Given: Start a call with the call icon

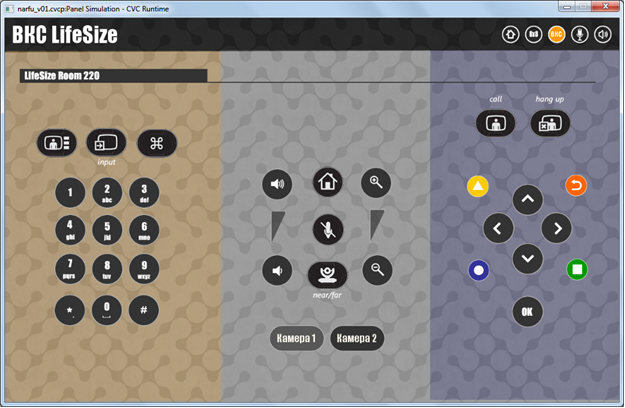Looking at the screenshot, I should pyautogui.click(x=495, y=123).
